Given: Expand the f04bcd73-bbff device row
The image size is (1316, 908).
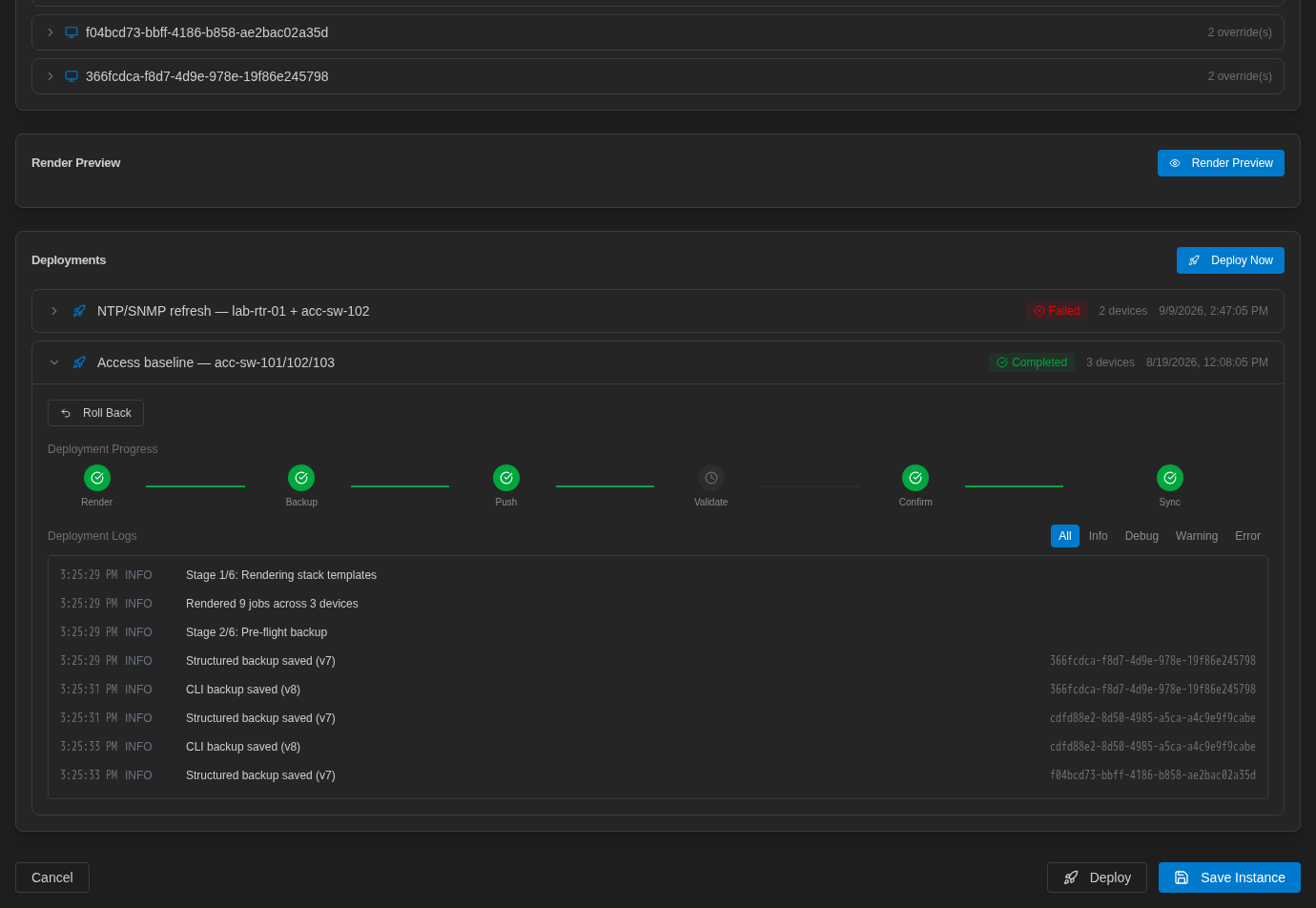Looking at the screenshot, I should click(51, 32).
